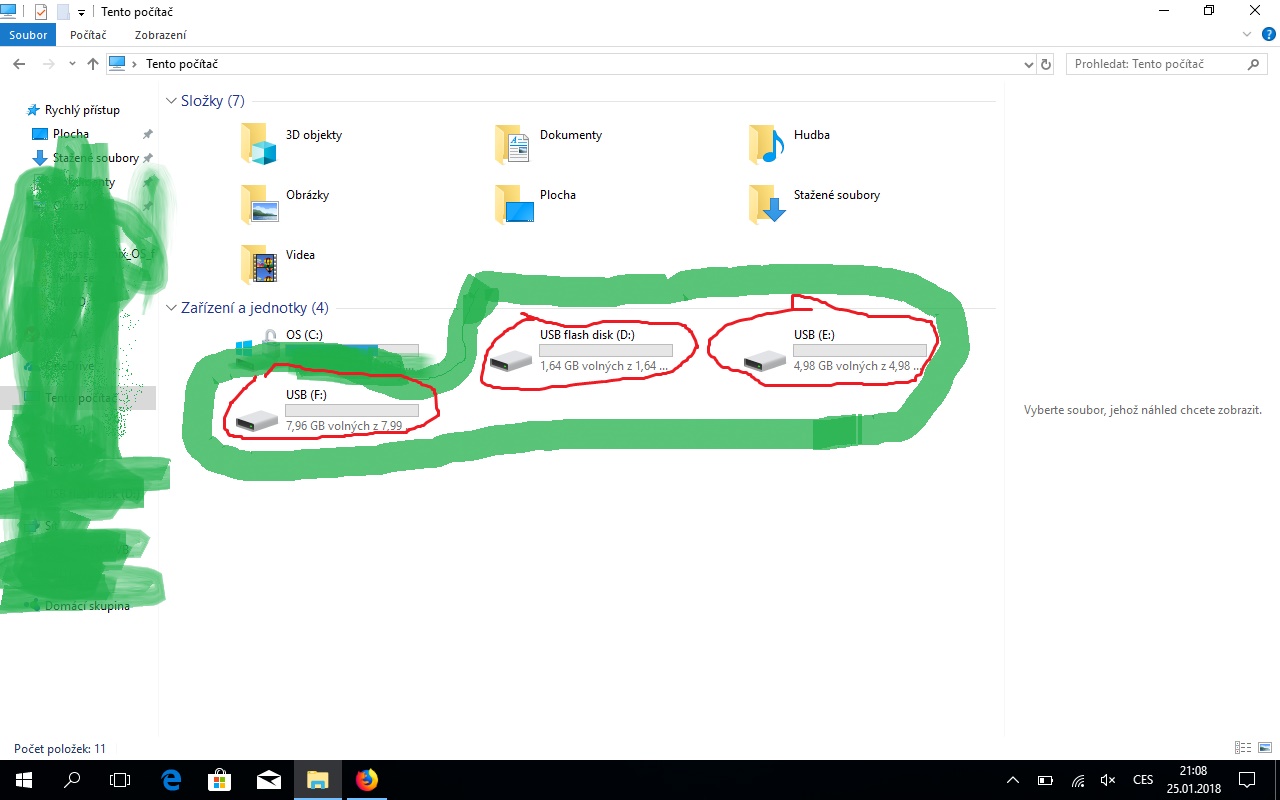Screen dimensions: 1280x800
Task: Launch Microsoft Edge from taskbar
Action: pyautogui.click(x=171, y=780)
